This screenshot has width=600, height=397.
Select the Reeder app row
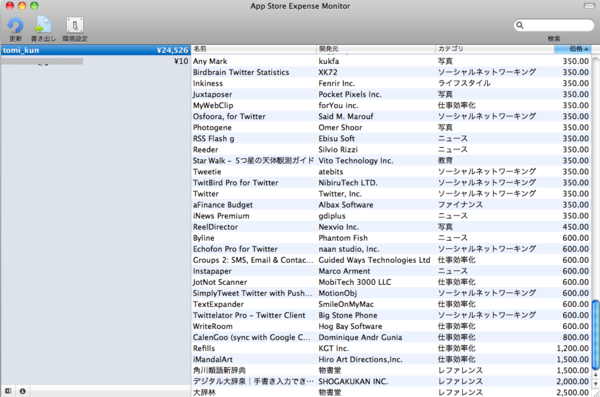[x=391, y=150]
